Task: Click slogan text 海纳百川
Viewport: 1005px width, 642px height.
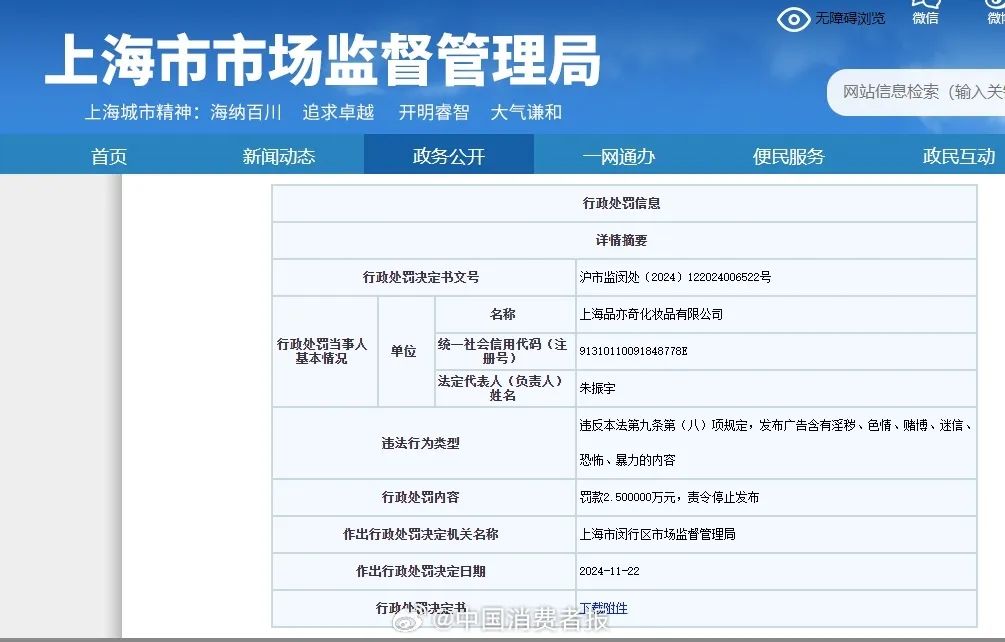Action: 246,112
